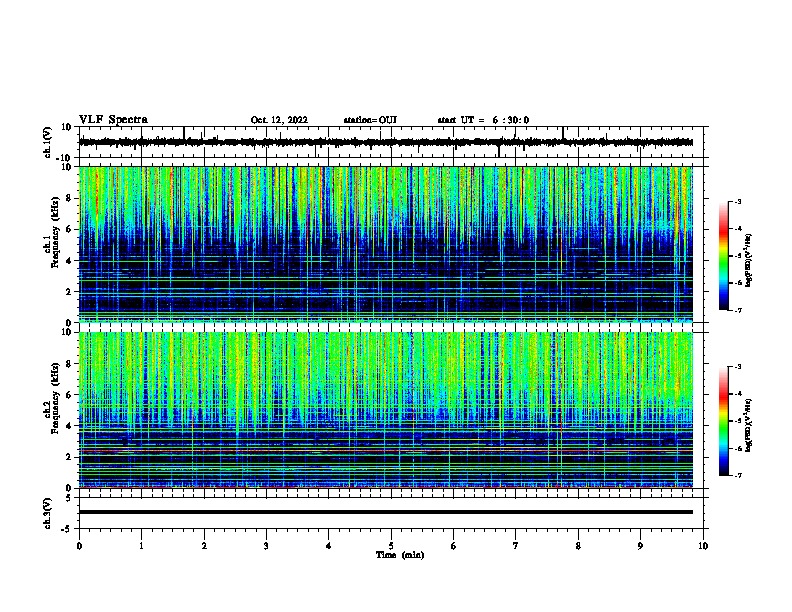Click inside the ch.1 spectrogram panel
The image size is (792, 612).
(385, 244)
